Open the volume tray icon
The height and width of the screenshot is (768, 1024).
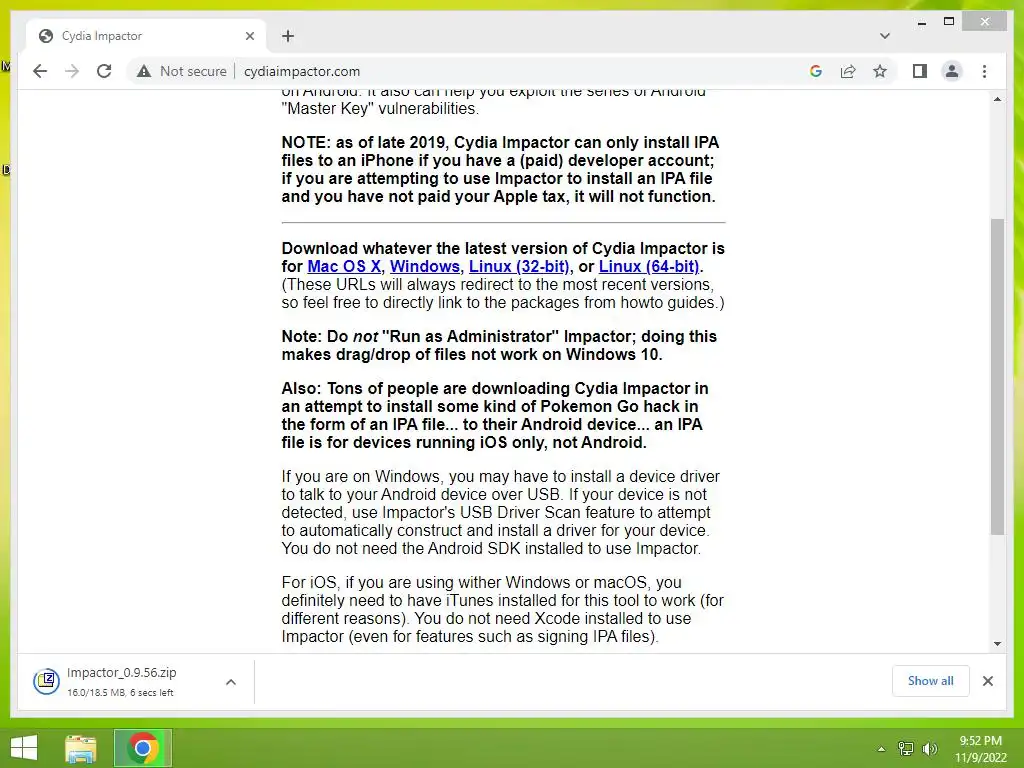[x=929, y=749]
